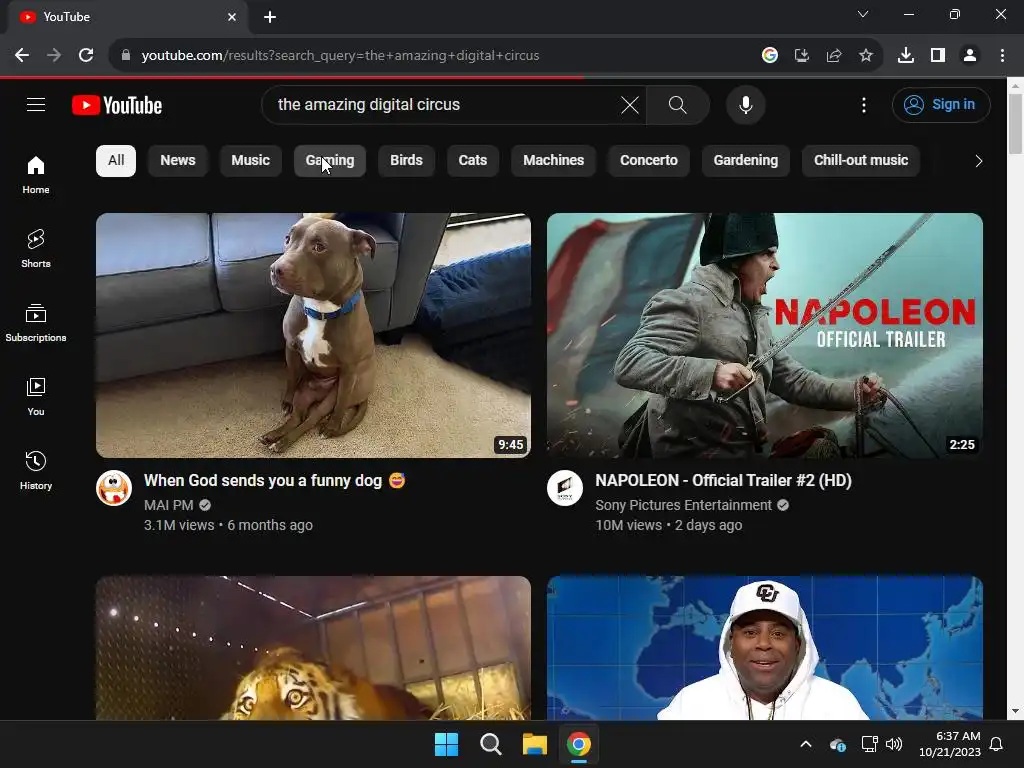The image size is (1024, 768).
Task: Focus the browser address bar URL
Action: click(x=340, y=56)
